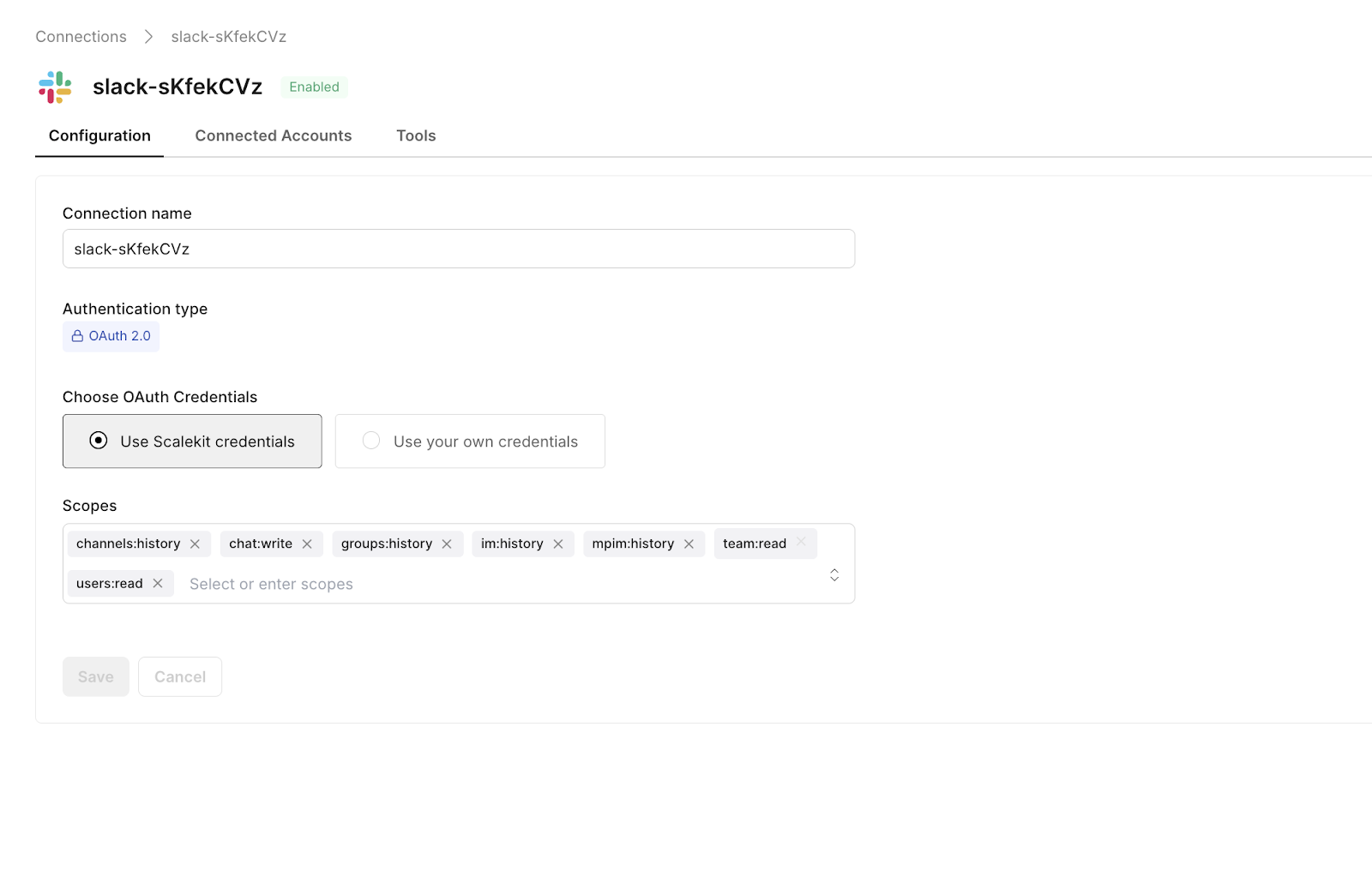Click the breadcrumb chevron separator
The height and width of the screenshot is (883, 1372).
(x=148, y=37)
